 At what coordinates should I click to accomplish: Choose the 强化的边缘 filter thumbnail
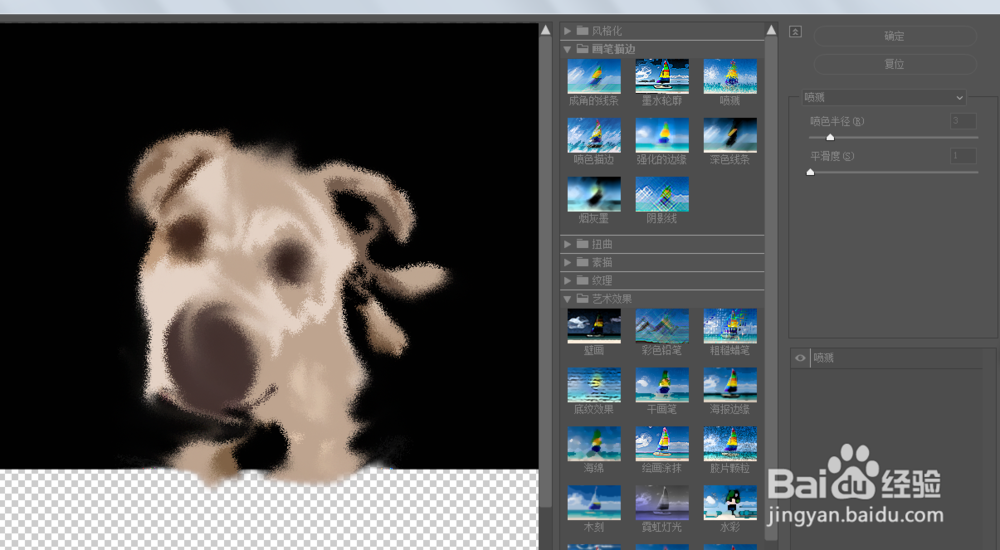coord(662,135)
